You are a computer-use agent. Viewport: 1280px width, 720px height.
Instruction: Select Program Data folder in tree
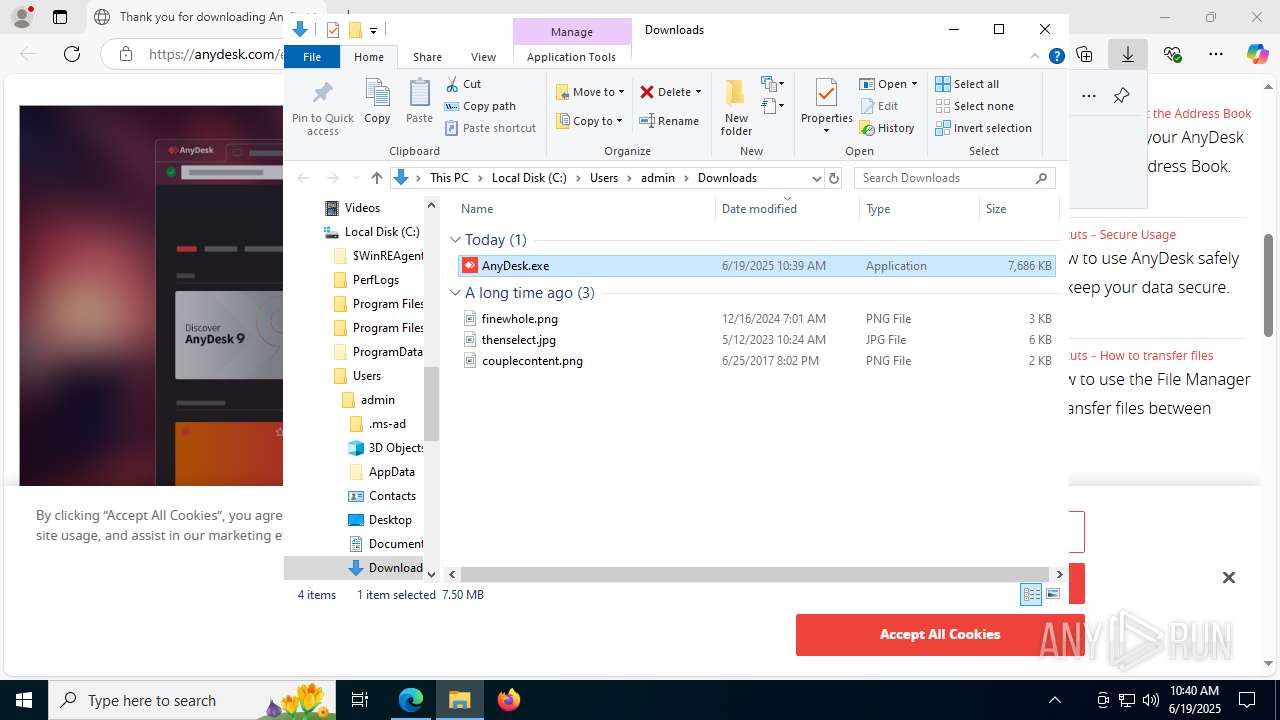(378, 352)
